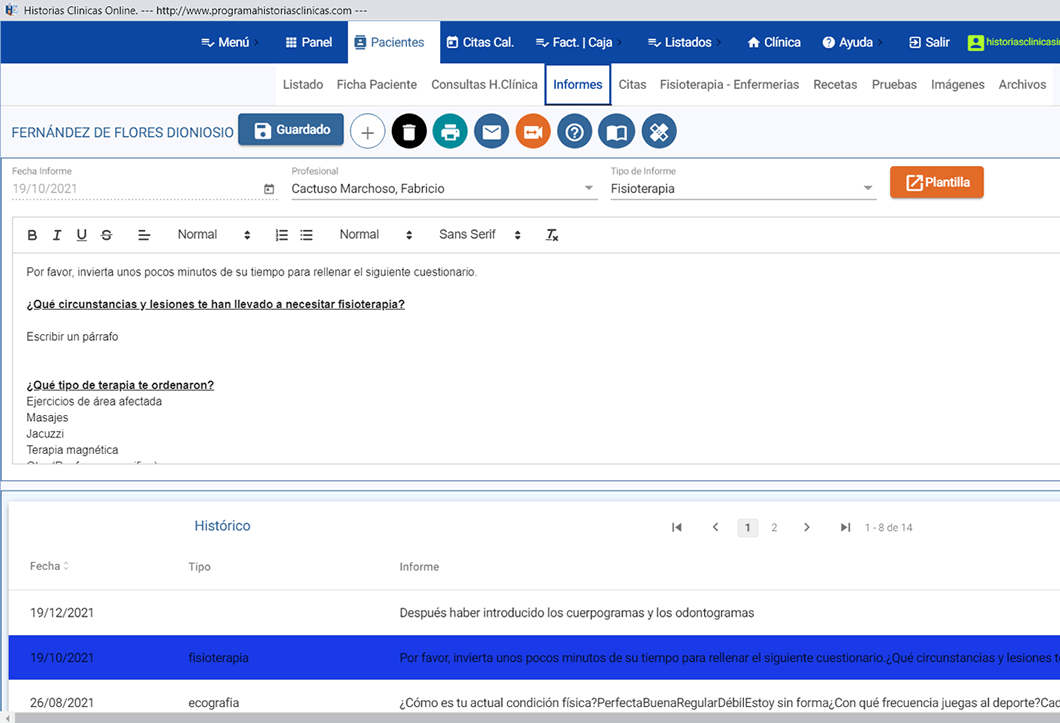
Task: Add new report with plus icon
Action: (368, 132)
